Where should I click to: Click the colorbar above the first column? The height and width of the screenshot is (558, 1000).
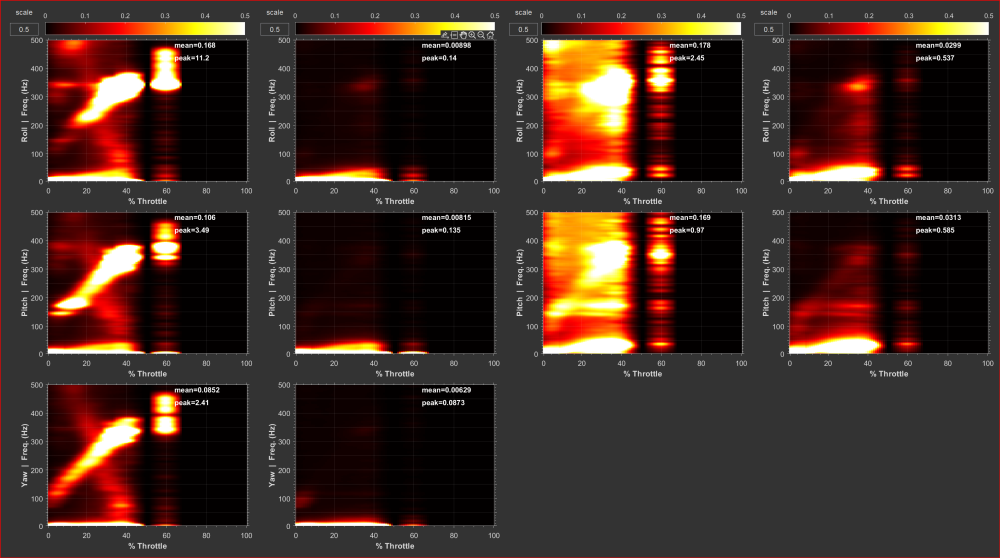coord(146,29)
